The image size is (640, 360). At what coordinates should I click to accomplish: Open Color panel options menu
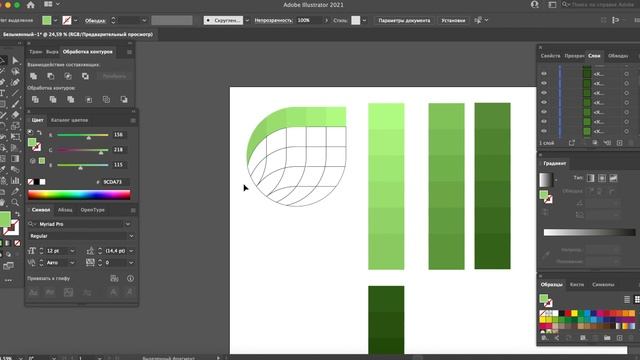[x=133, y=120]
